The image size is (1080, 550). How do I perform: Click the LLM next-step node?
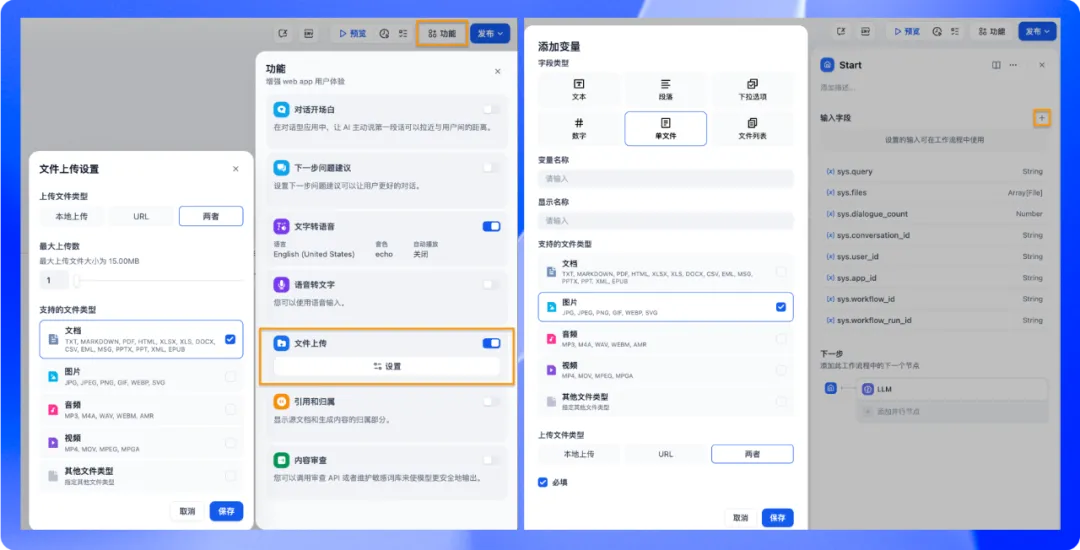[x=953, y=389]
